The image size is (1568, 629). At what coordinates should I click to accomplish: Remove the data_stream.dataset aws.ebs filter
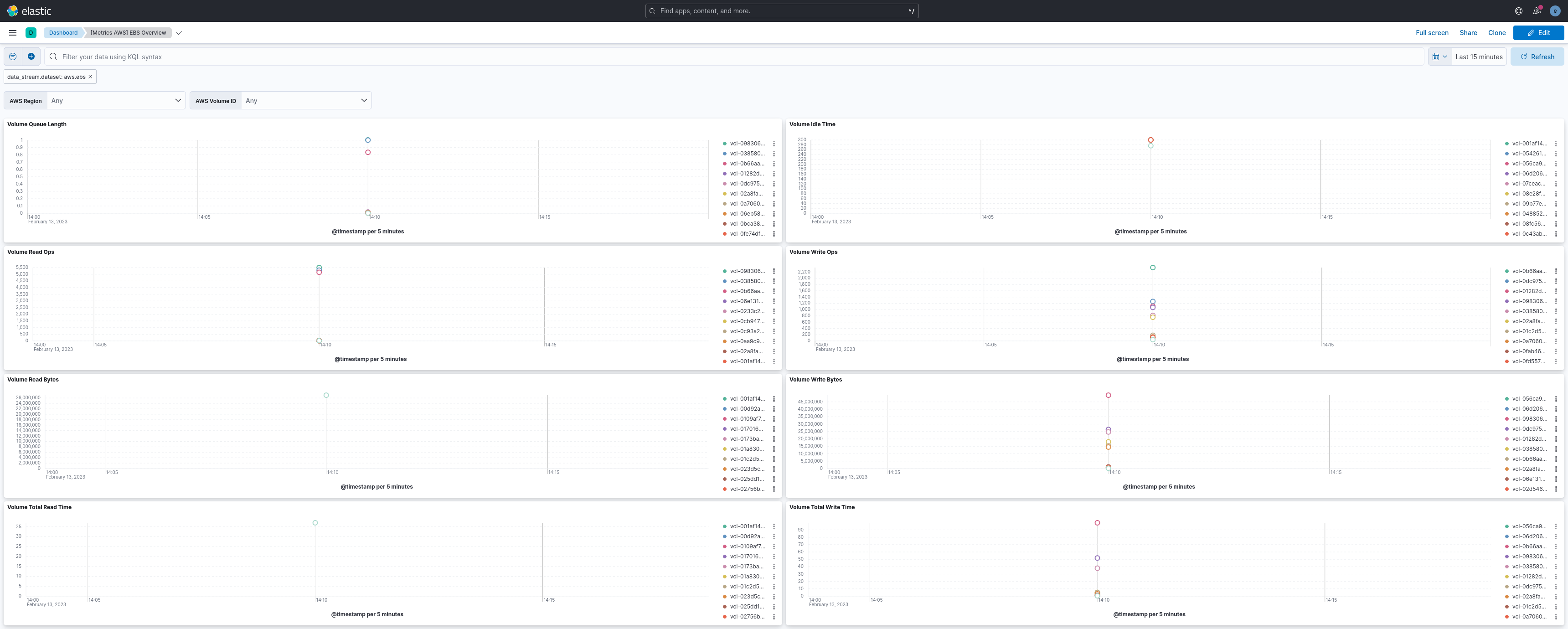pos(90,77)
